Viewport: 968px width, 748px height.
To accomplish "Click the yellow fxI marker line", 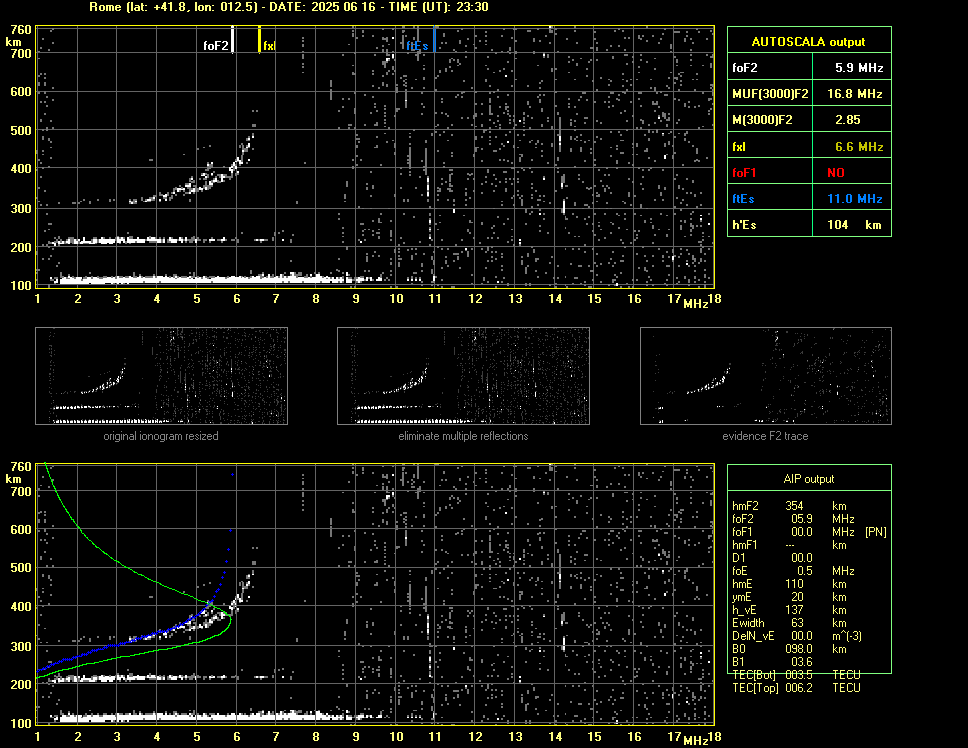I will pos(259,39).
